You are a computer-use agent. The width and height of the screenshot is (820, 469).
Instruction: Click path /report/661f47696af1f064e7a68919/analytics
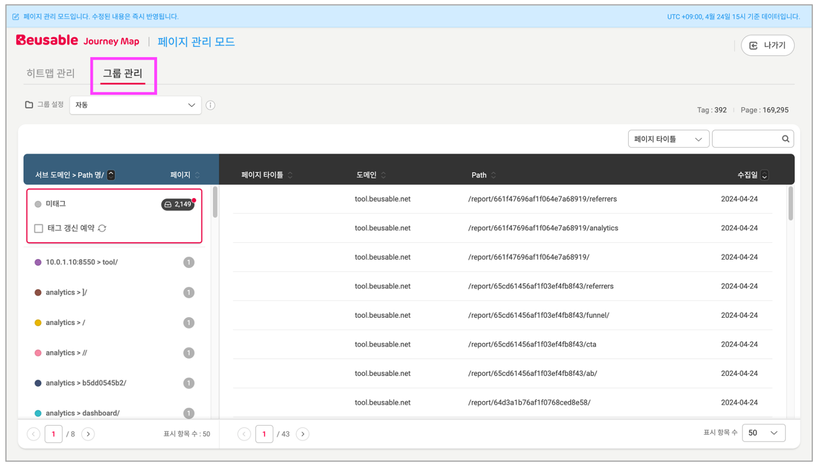coord(543,228)
